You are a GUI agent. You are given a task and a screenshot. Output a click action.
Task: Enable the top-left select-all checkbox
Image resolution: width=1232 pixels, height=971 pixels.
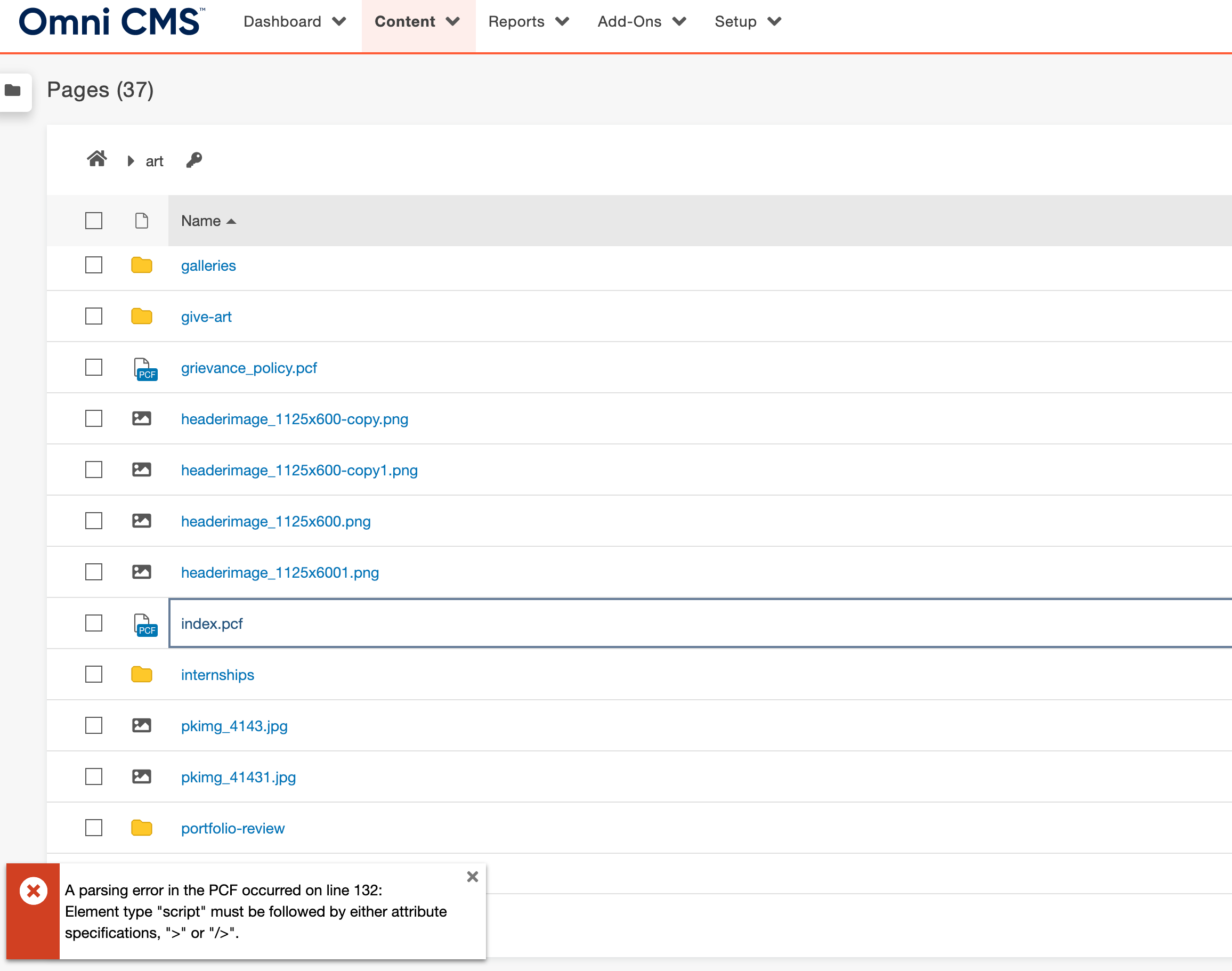(94, 220)
